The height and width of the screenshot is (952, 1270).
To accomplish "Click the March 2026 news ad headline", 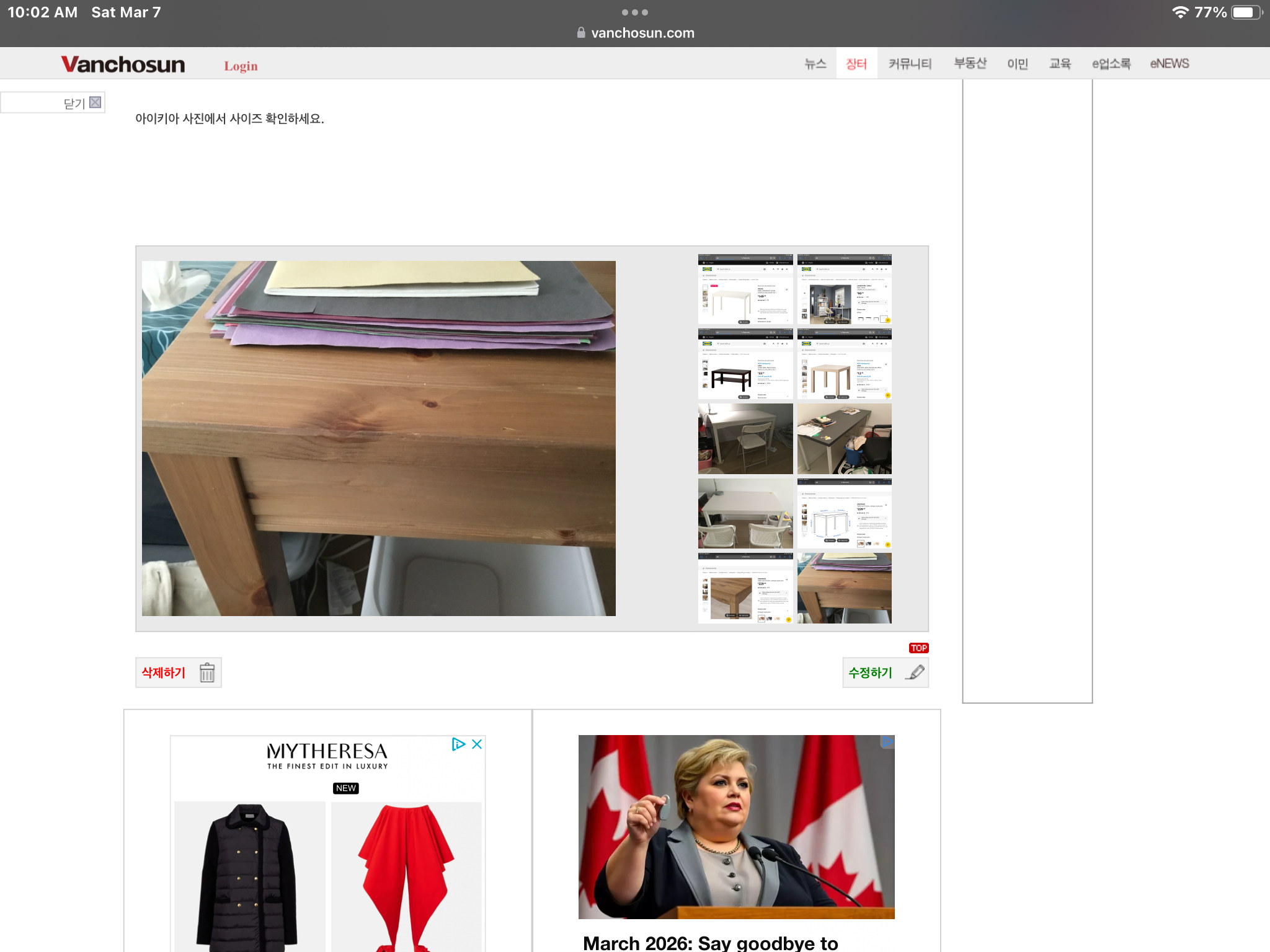I will tap(710, 943).
